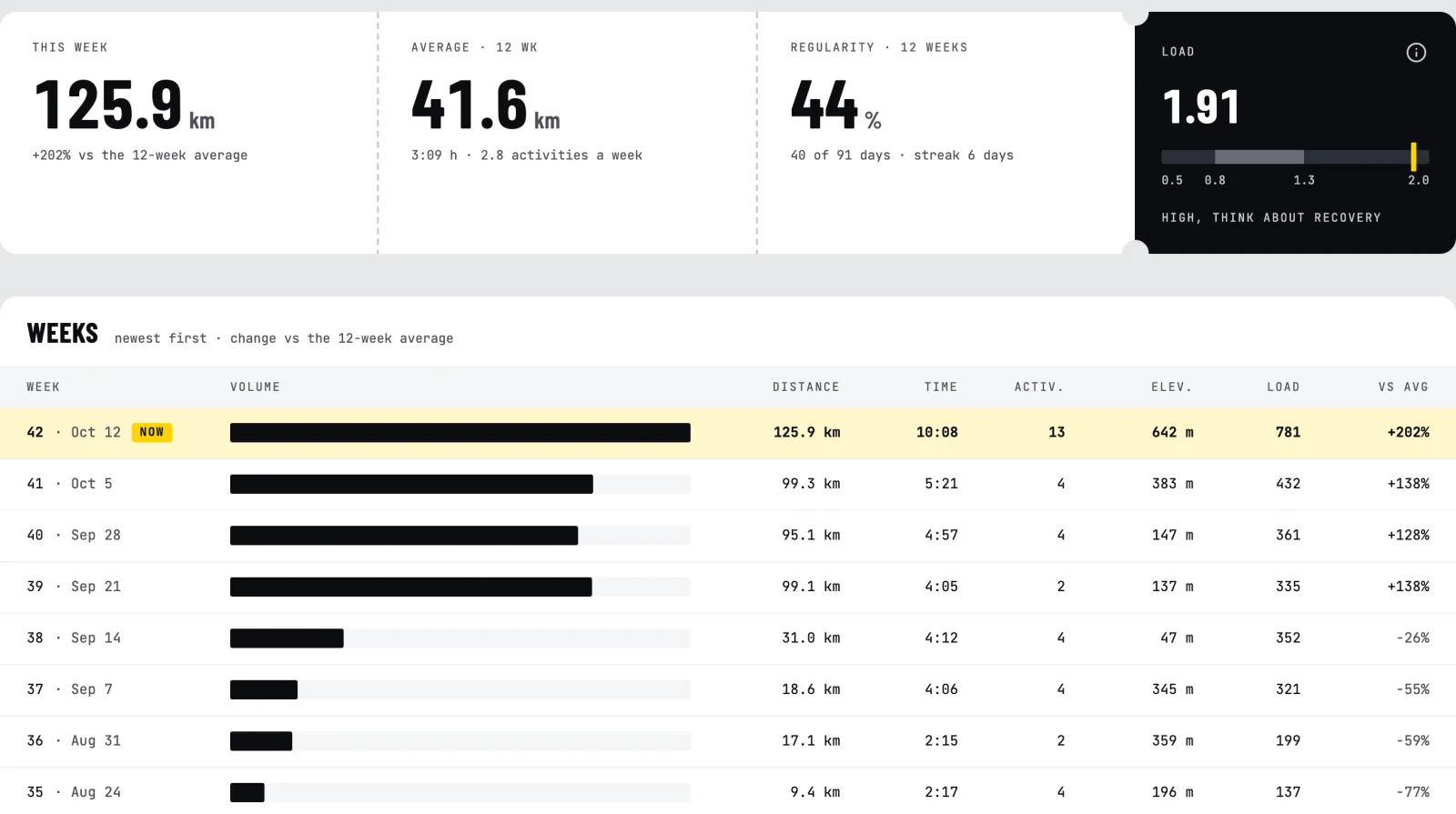Click the 781 load cell

click(x=1288, y=432)
